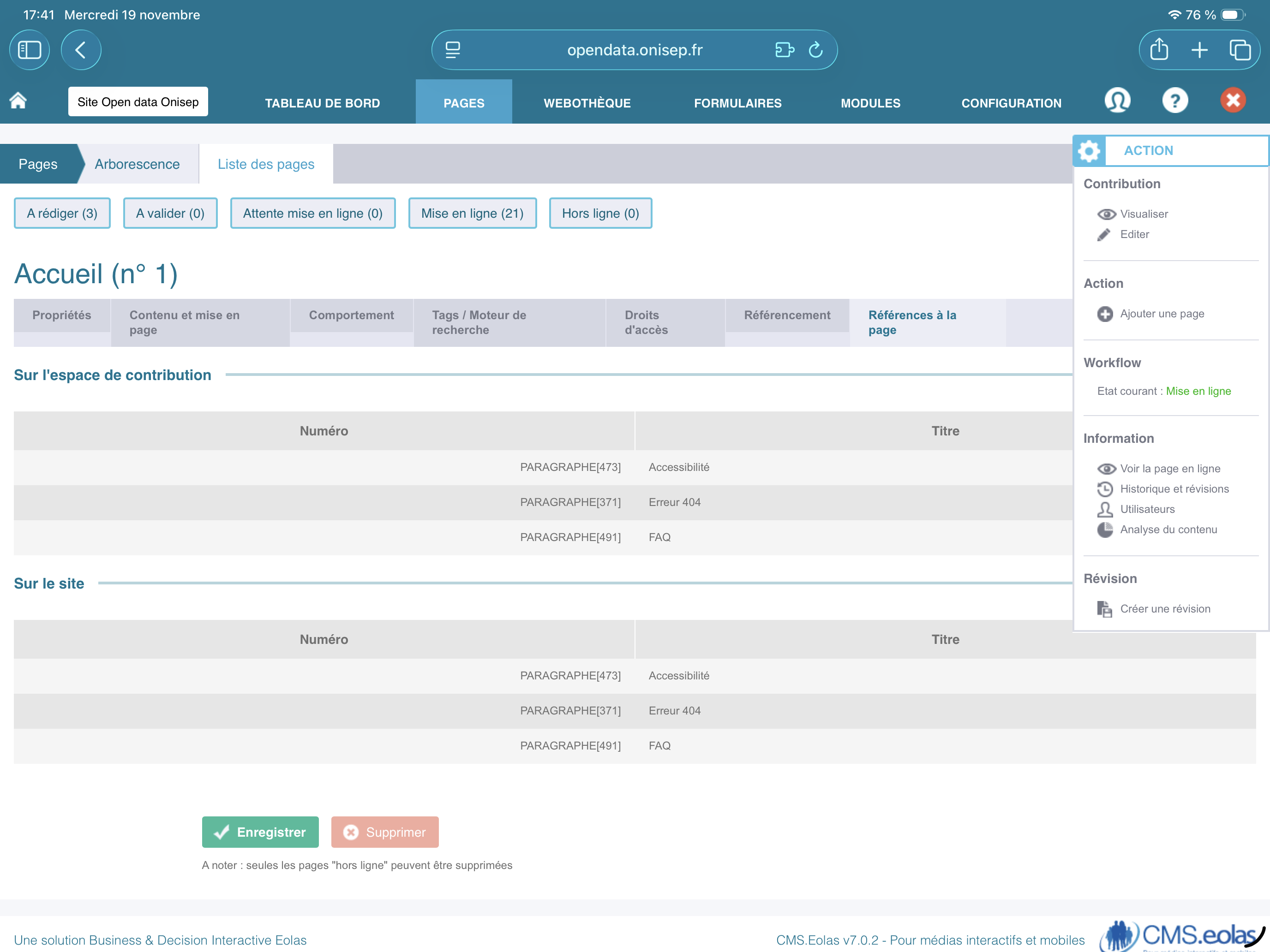Click the Action panel gear icon
Viewport: 1270px width, 952px height.
point(1089,151)
